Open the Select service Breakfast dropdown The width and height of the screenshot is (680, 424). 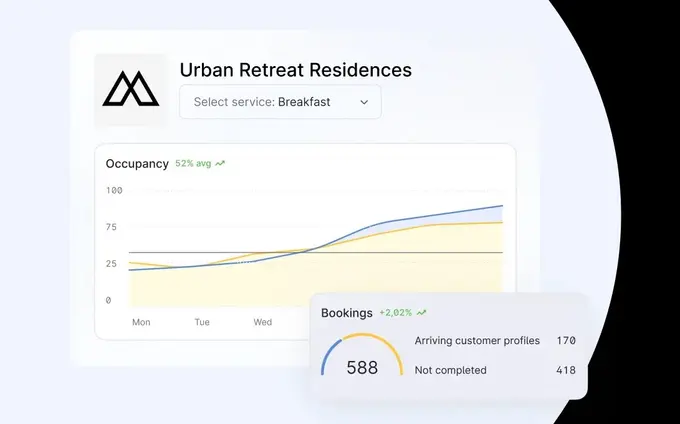pos(280,102)
